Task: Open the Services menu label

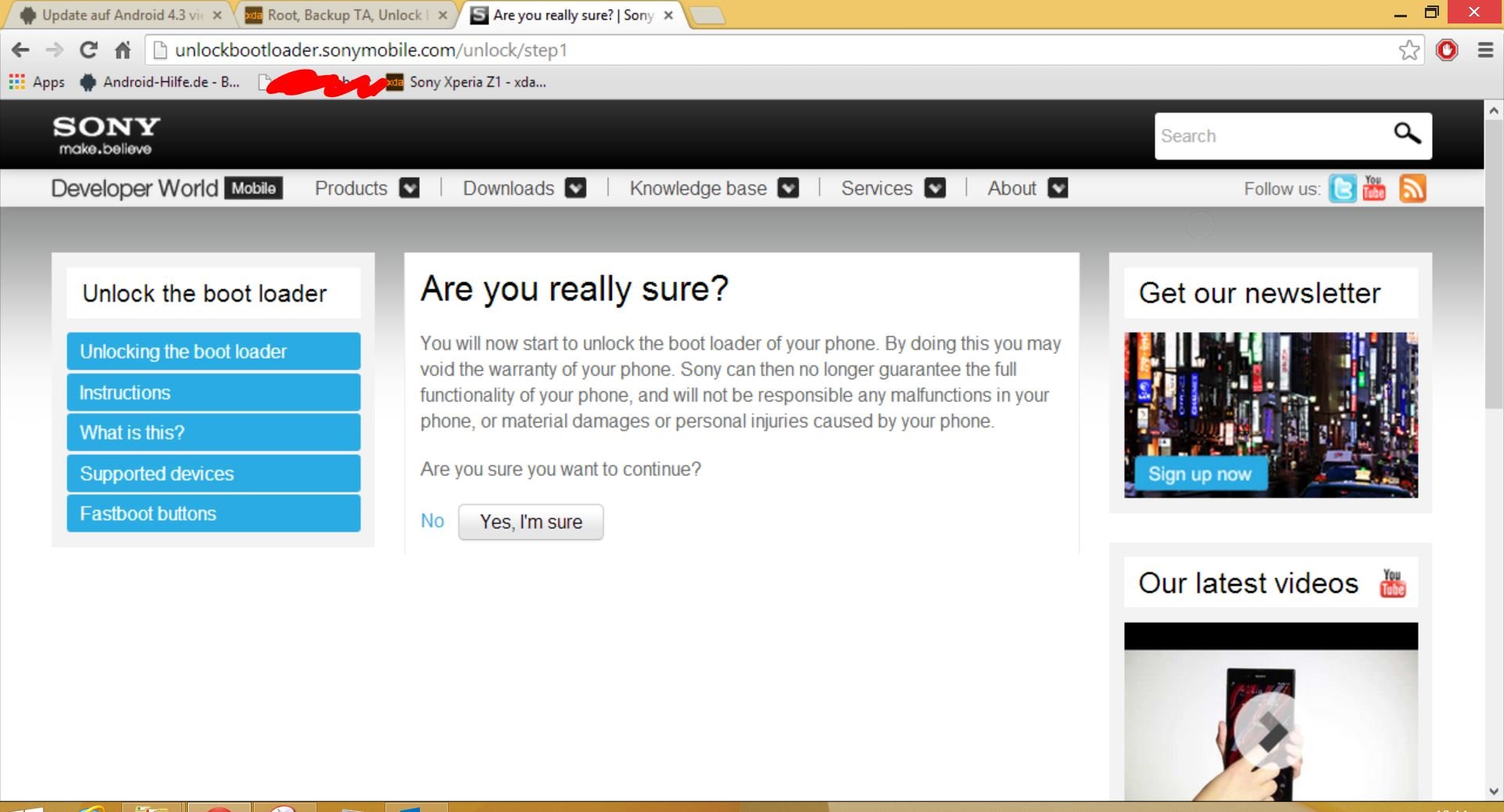Action: point(877,189)
